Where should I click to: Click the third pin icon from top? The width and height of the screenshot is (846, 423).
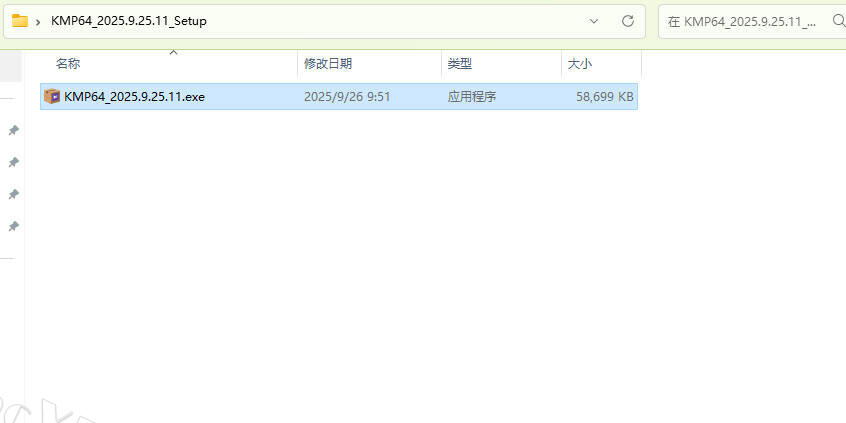13,194
